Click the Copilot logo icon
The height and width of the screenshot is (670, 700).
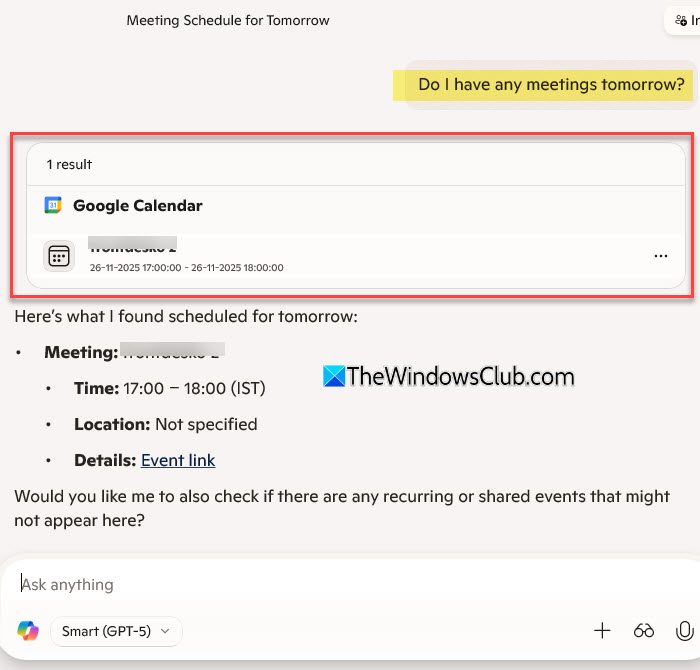pos(28,631)
